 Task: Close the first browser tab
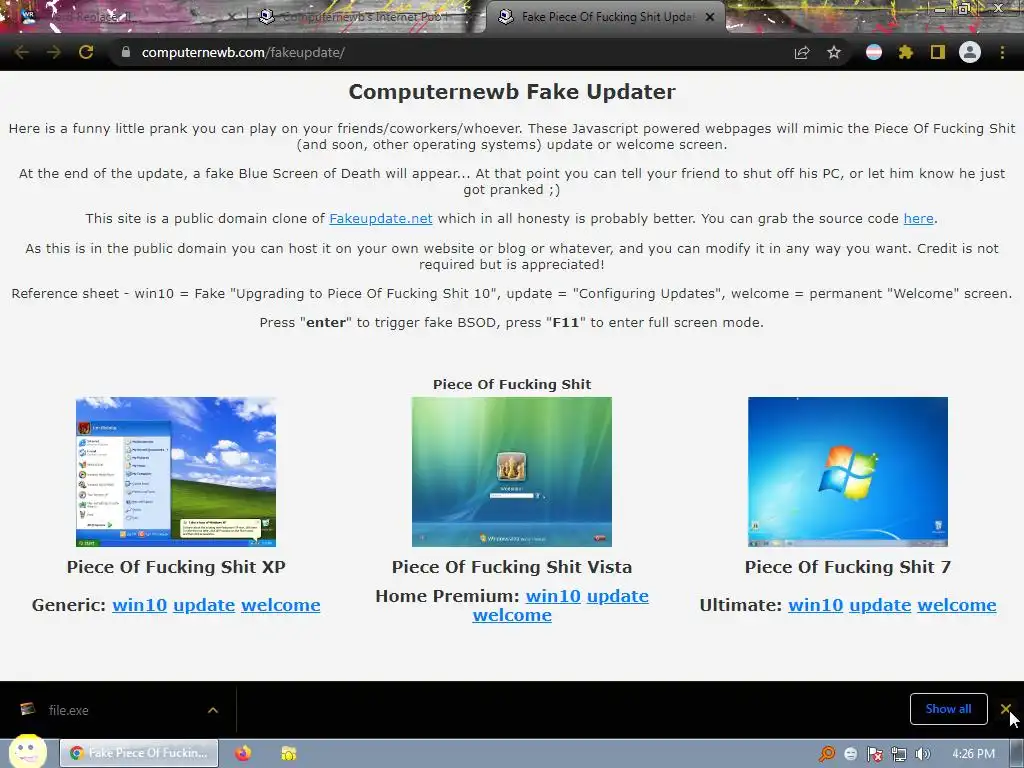(232, 17)
